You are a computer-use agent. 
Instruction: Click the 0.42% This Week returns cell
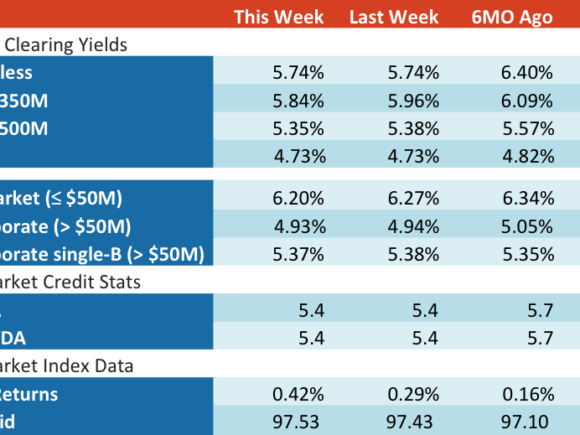(x=298, y=394)
